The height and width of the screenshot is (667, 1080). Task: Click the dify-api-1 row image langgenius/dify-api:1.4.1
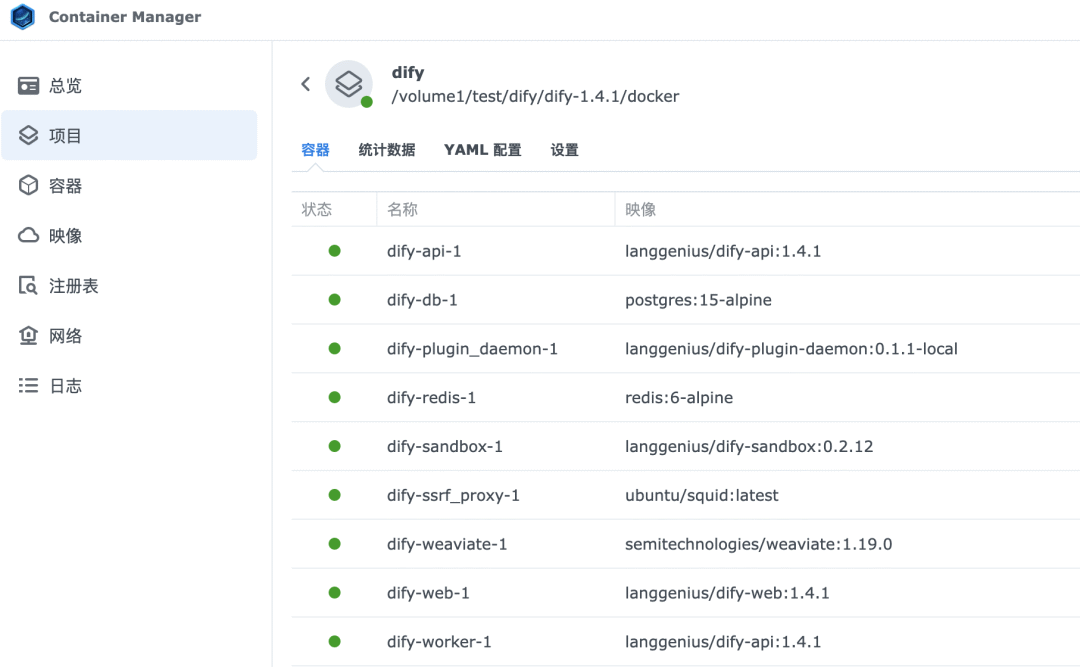point(723,251)
